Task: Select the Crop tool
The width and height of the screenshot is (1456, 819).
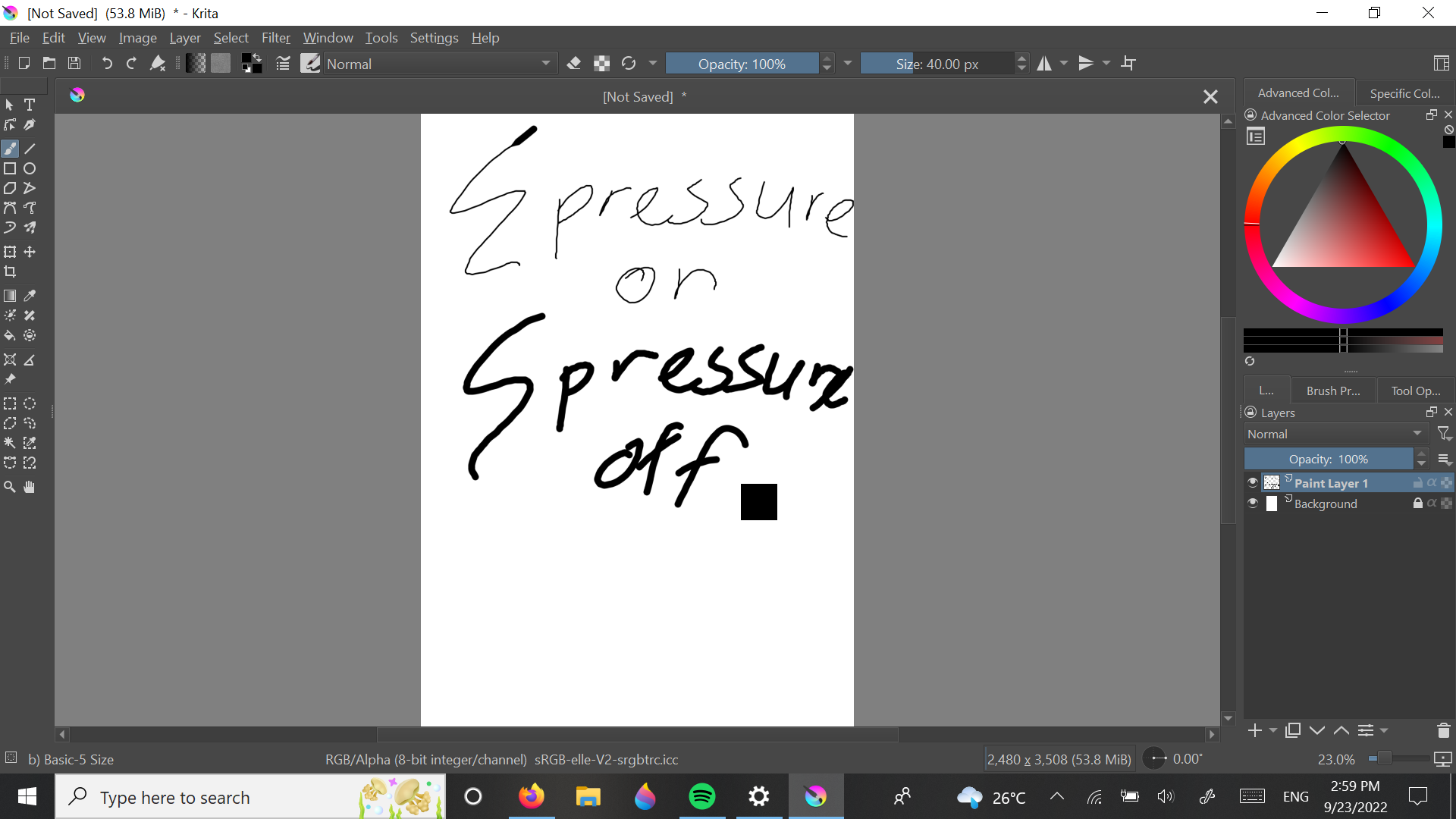Action: pyautogui.click(x=10, y=271)
